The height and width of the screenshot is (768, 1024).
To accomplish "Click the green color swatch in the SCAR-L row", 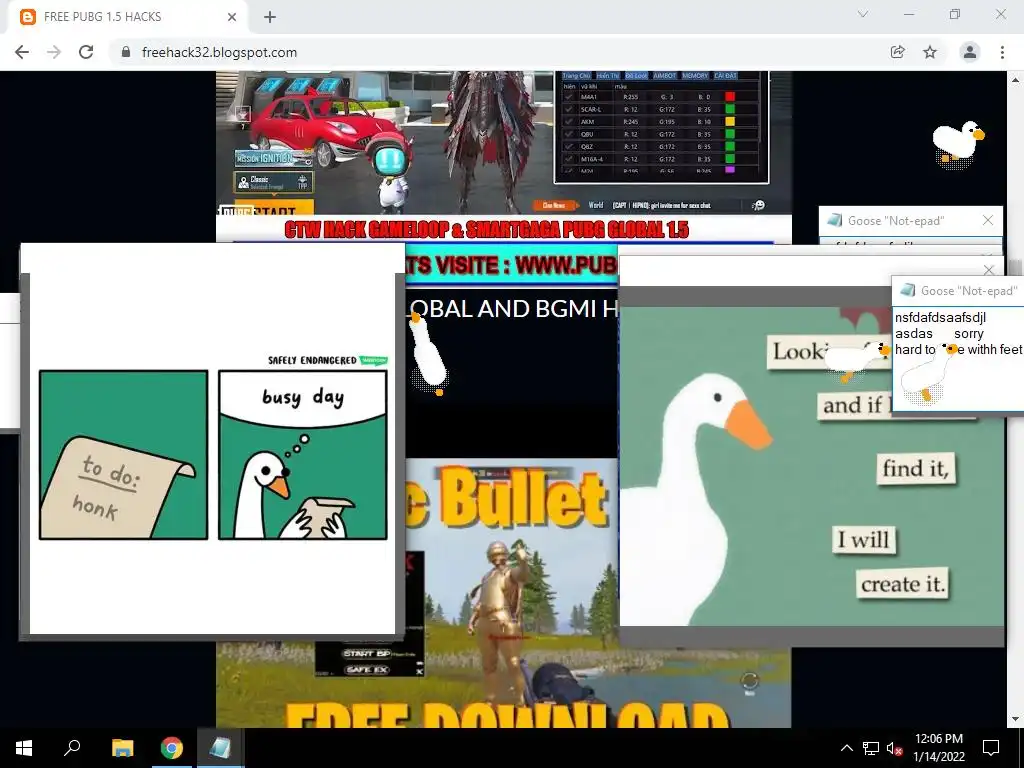I will 730,109.
